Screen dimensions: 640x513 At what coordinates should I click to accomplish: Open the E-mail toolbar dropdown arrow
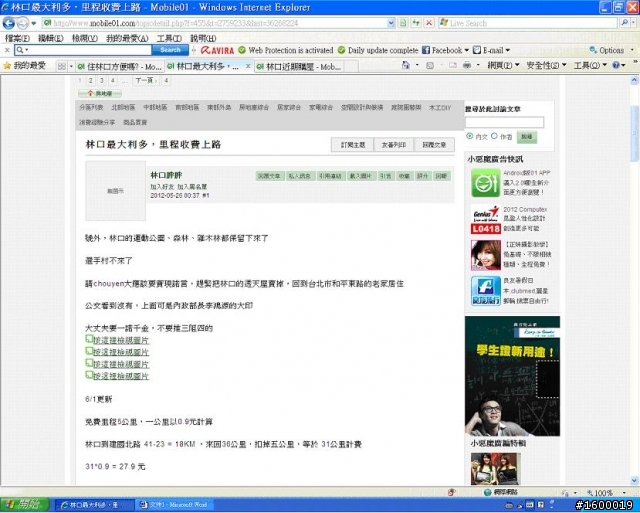[x=508, y=50]
